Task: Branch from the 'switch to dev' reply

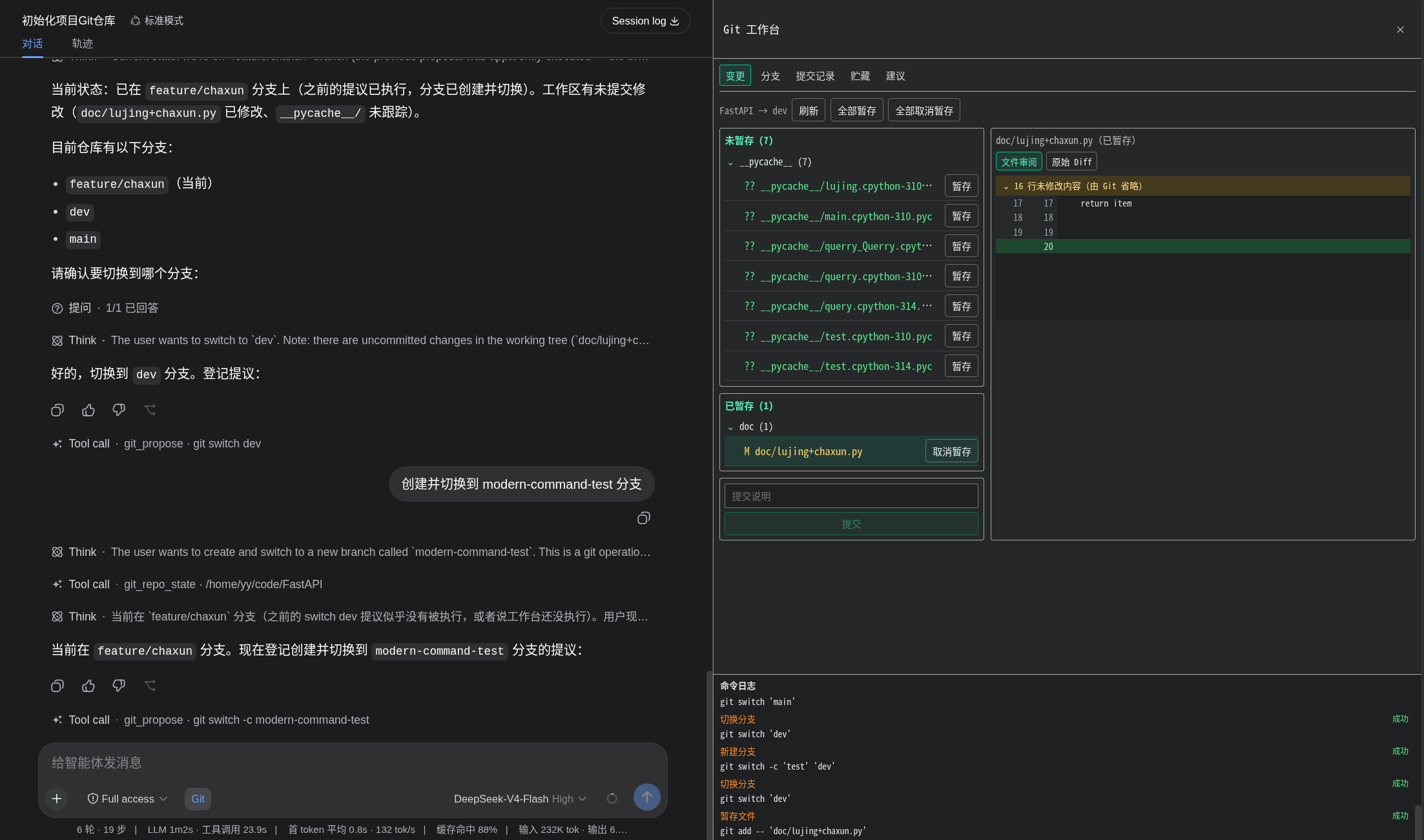Action: (150, 410)
